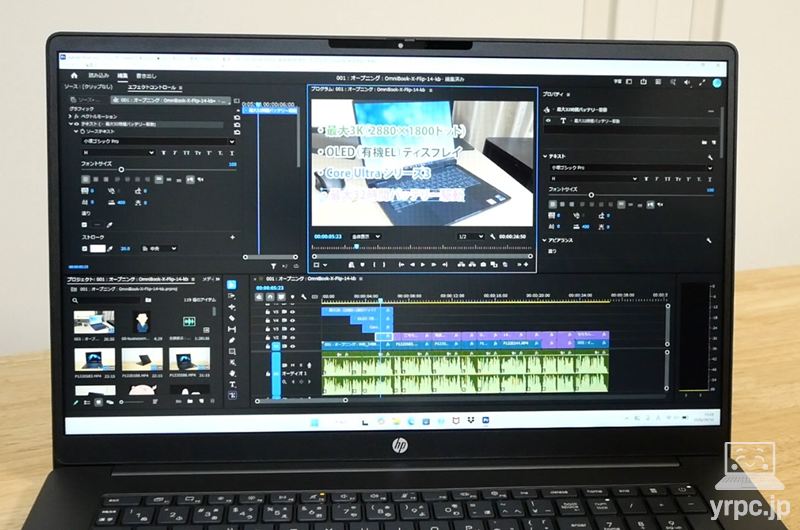Viewport: 800px width, 530px height.
Task: Click the search icon in Project panel
Action: tap(75, 300)
